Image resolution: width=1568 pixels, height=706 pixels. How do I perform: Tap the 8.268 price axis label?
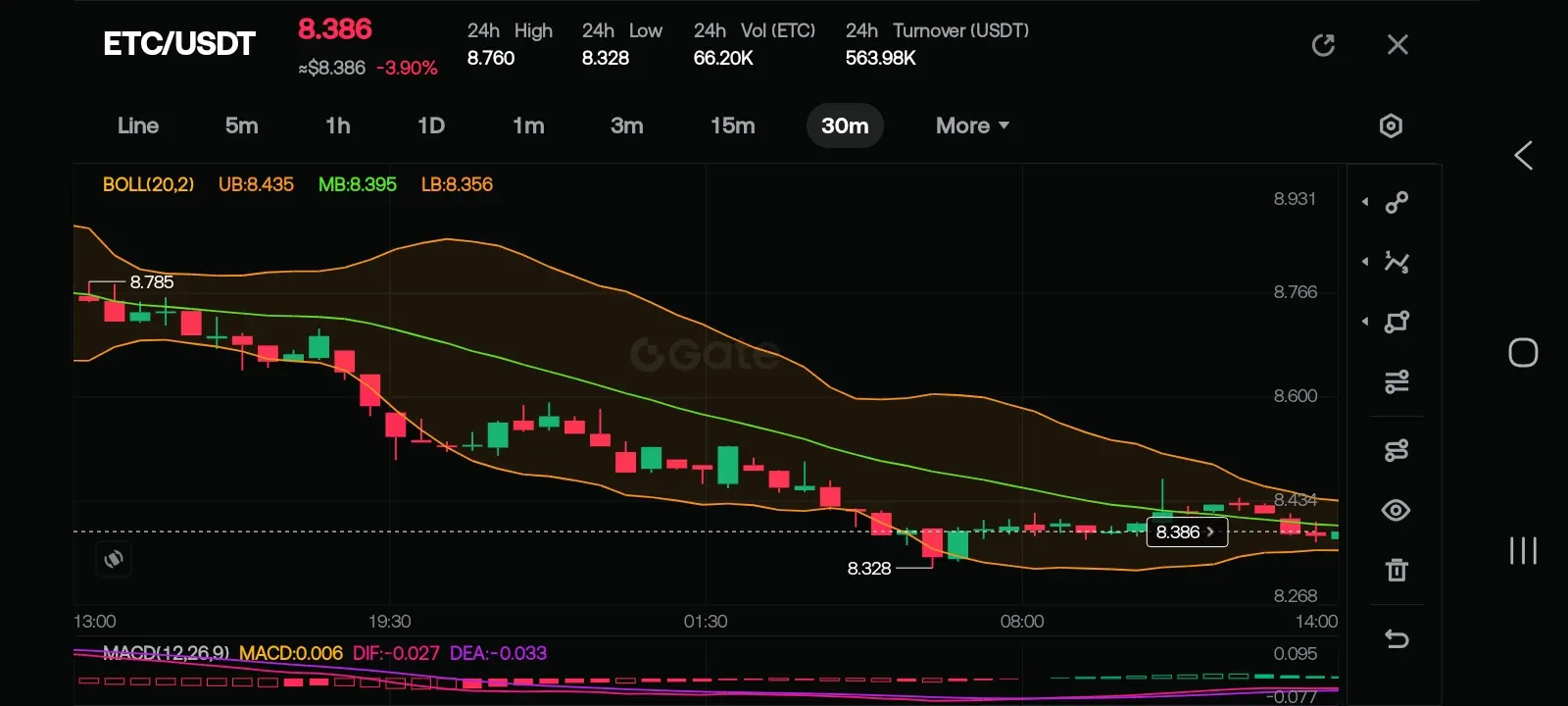1295,596
